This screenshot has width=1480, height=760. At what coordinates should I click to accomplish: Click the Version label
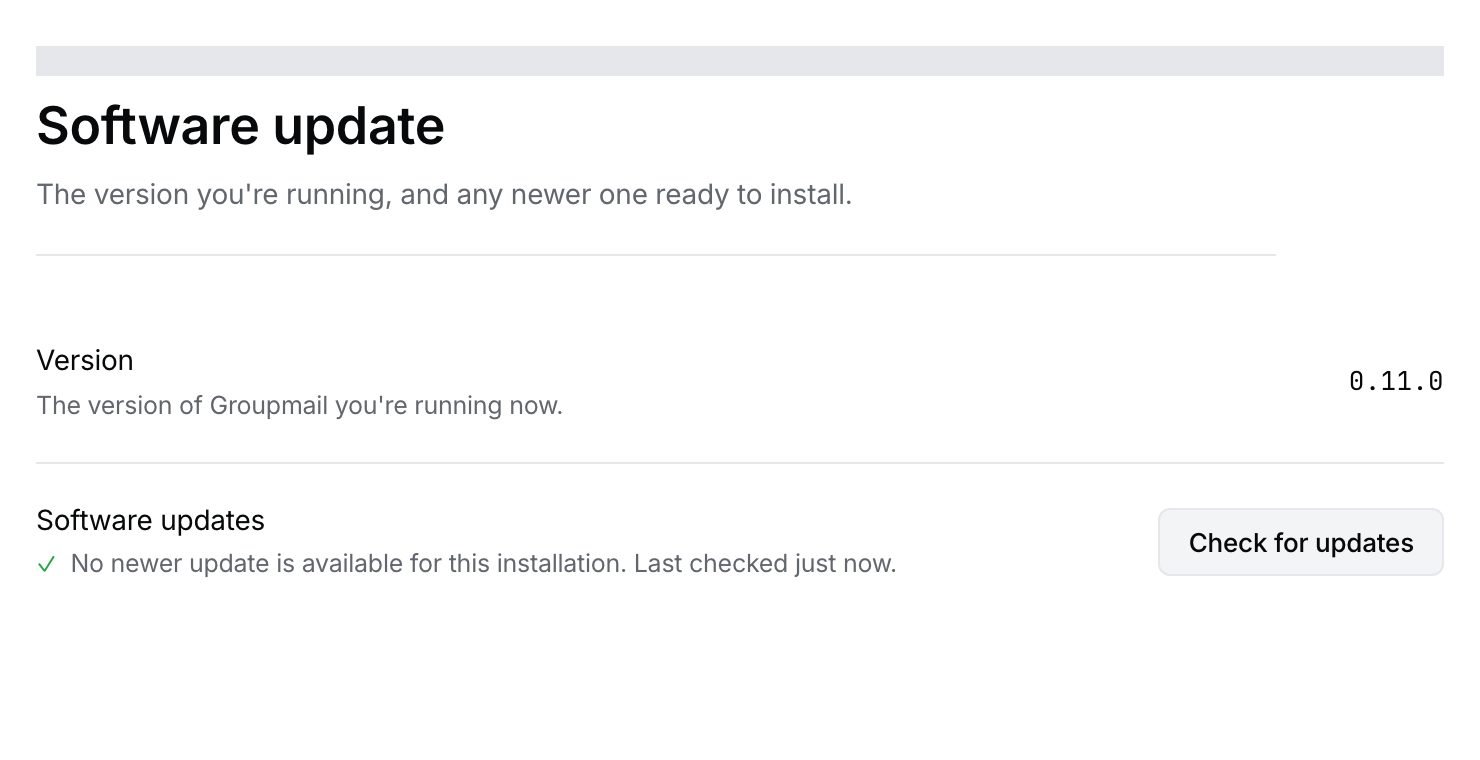click(85, 360)
